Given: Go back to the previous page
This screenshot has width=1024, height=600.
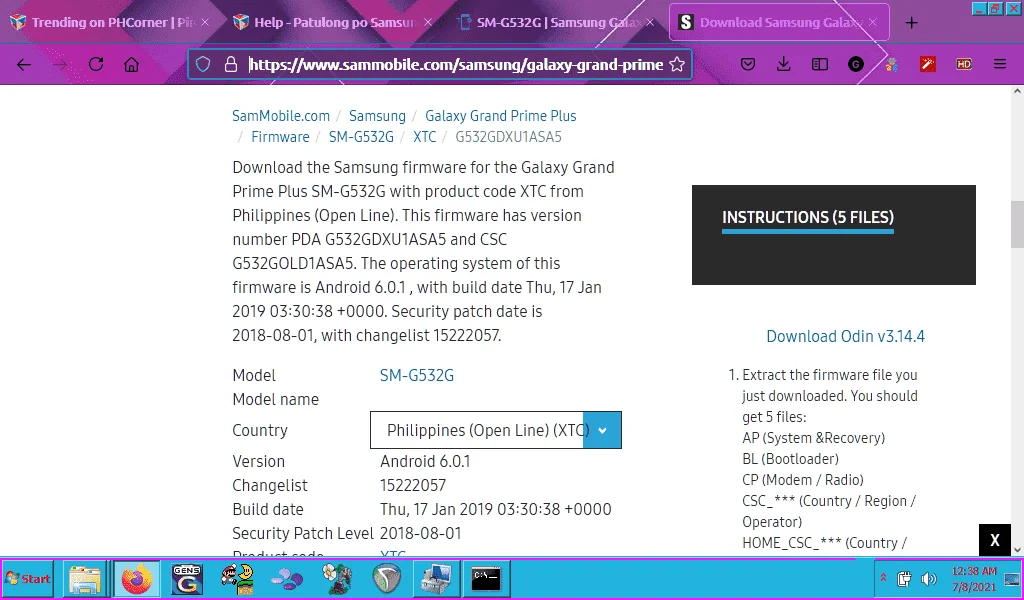Looking at the screenshot, I should [x=24, y=64].
